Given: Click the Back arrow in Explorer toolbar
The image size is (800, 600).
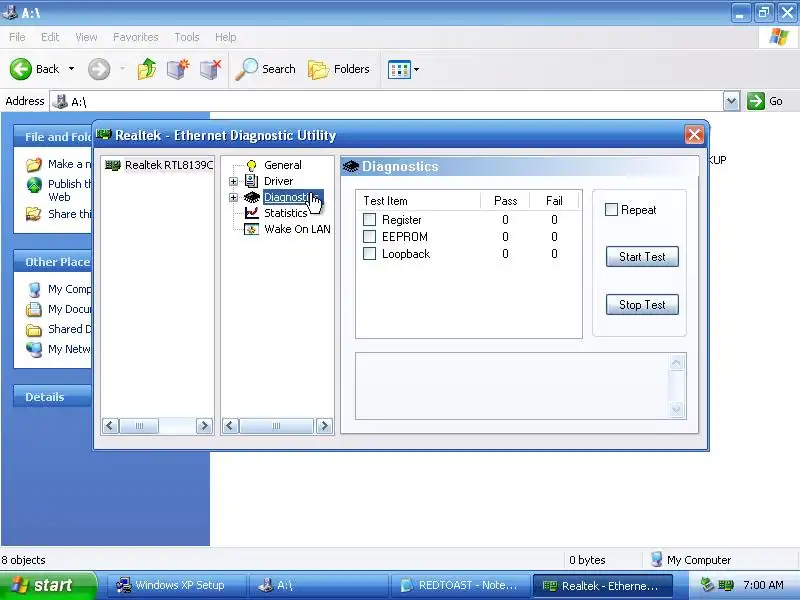Looking at the screenshot, I should click(x=21, y=69).
